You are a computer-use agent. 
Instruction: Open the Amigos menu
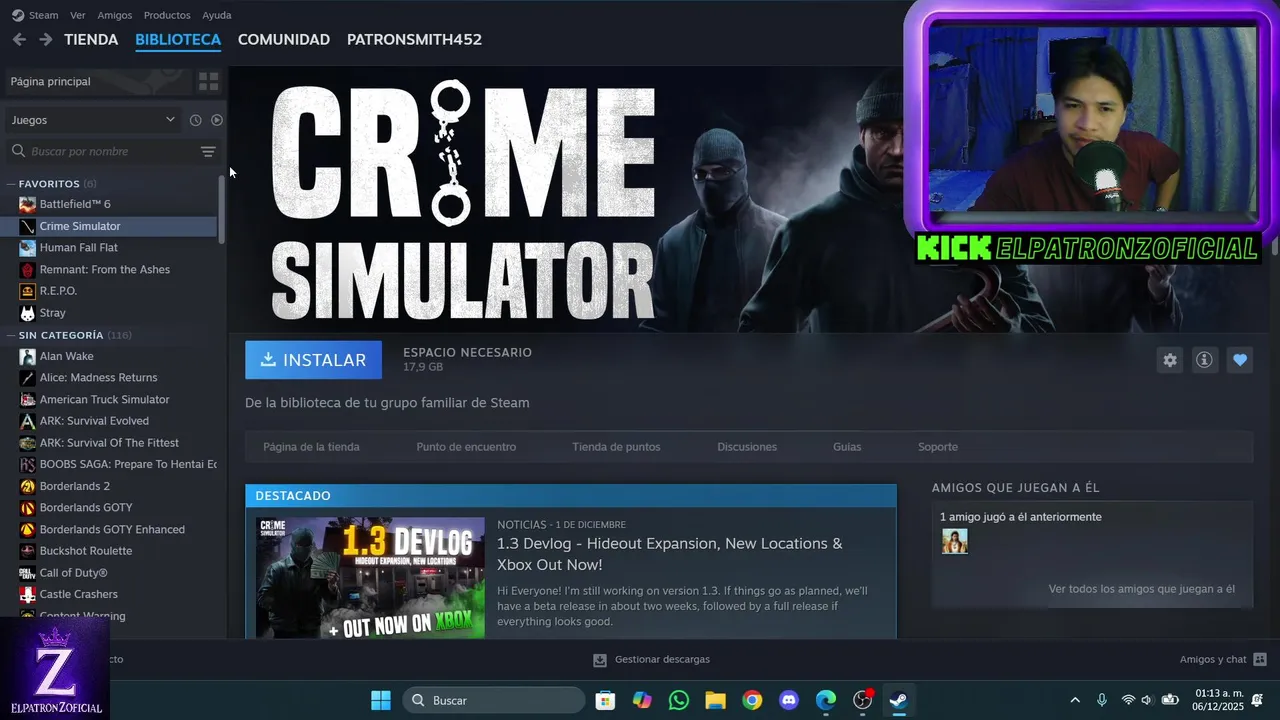click(x=115, y=15)
